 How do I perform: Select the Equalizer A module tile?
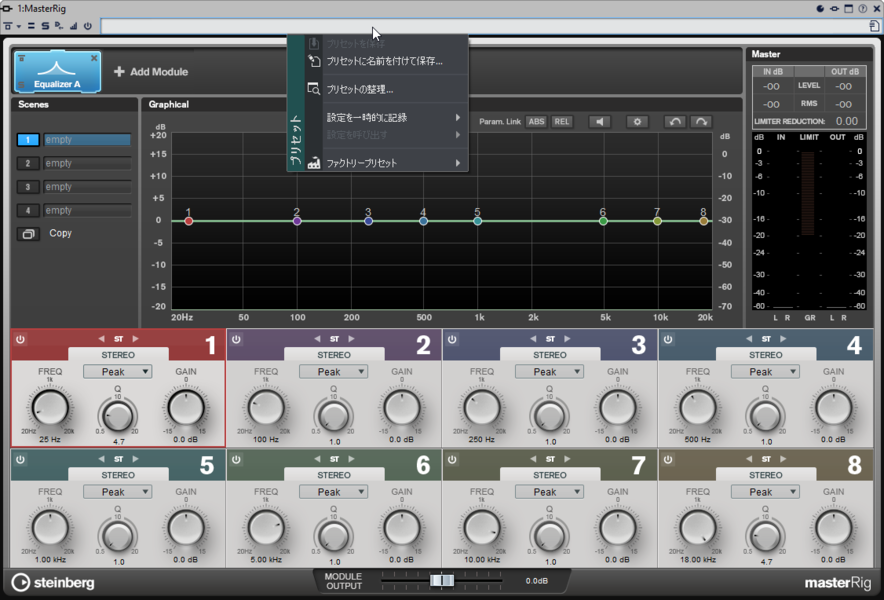[x=58, y=72]
